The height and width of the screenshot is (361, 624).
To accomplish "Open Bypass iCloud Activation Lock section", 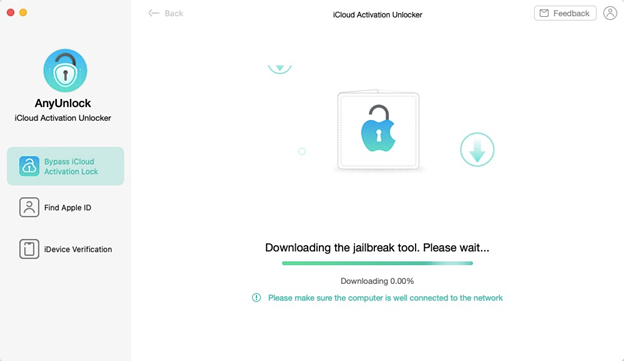I will 65,166.
